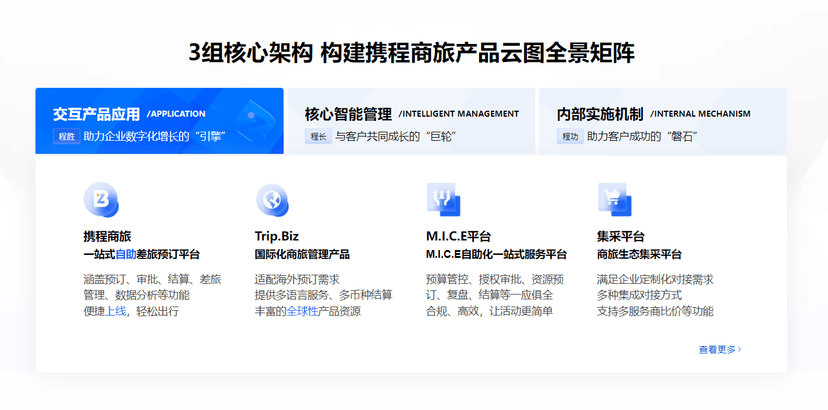The width and height of the screenshot is (828, 410).
Task: Click the 国际化商旅管理产品 subtitle
Action: 302,255
